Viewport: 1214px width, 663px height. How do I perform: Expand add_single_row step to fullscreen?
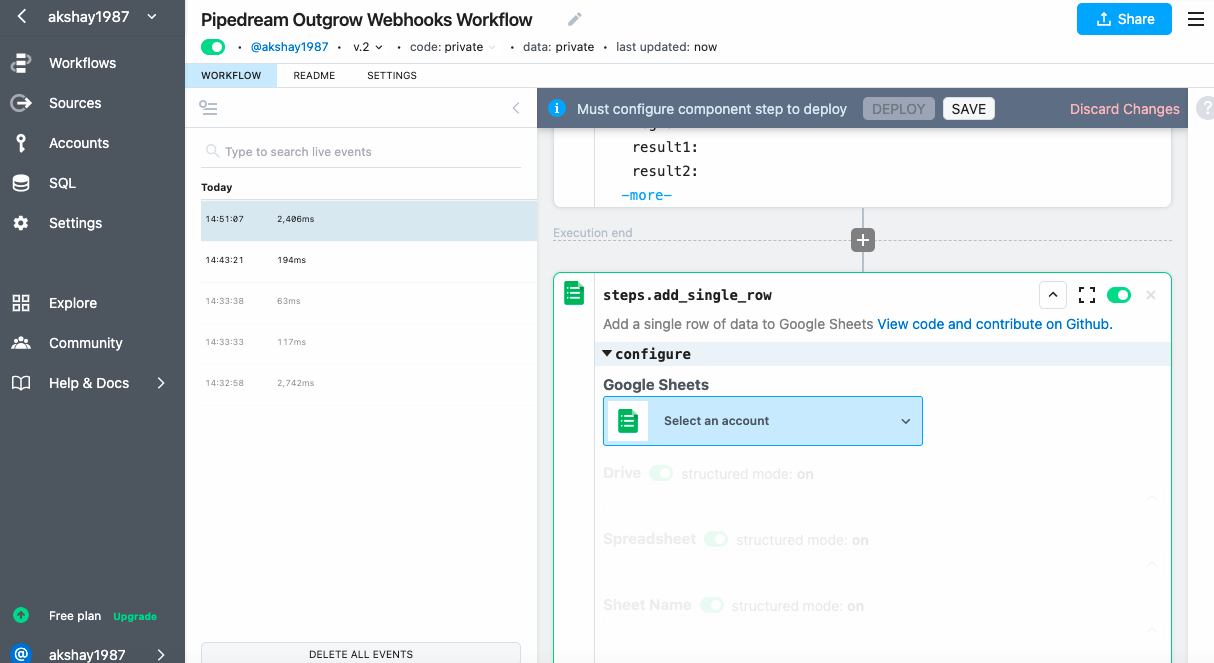point(1087,295)
